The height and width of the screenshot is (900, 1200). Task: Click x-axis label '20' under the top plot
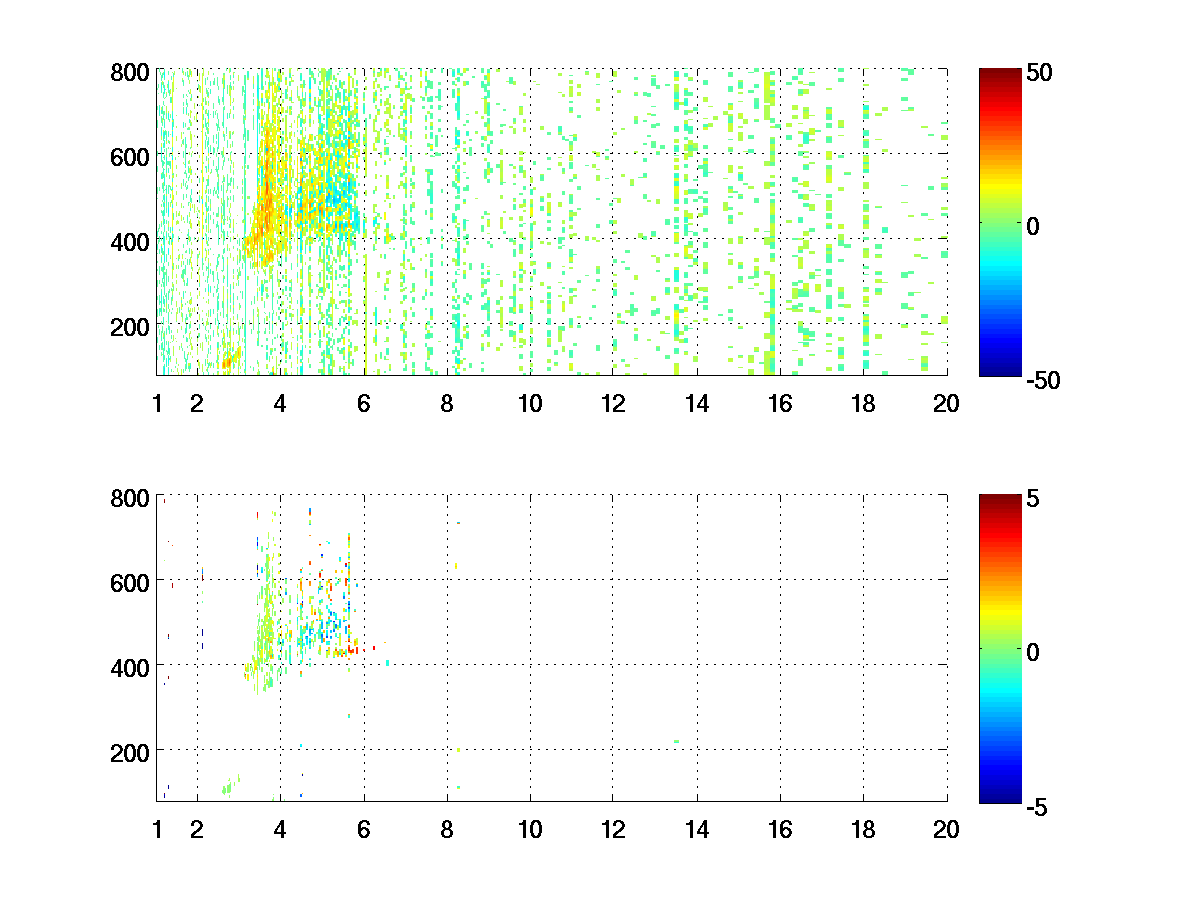pyautogui.click(x=946, y=404)
